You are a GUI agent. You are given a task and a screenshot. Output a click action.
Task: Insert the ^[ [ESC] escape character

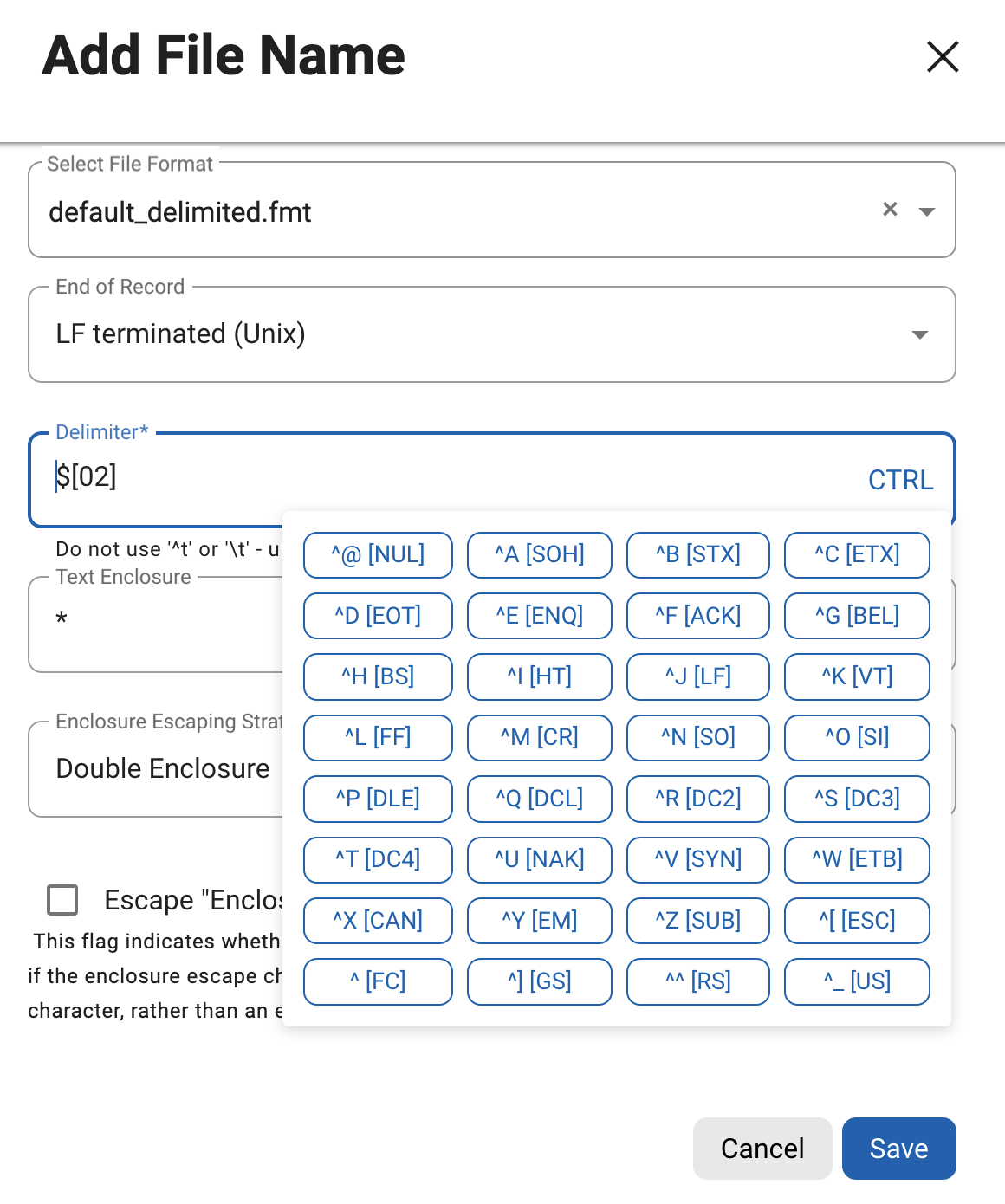(856, 921)
